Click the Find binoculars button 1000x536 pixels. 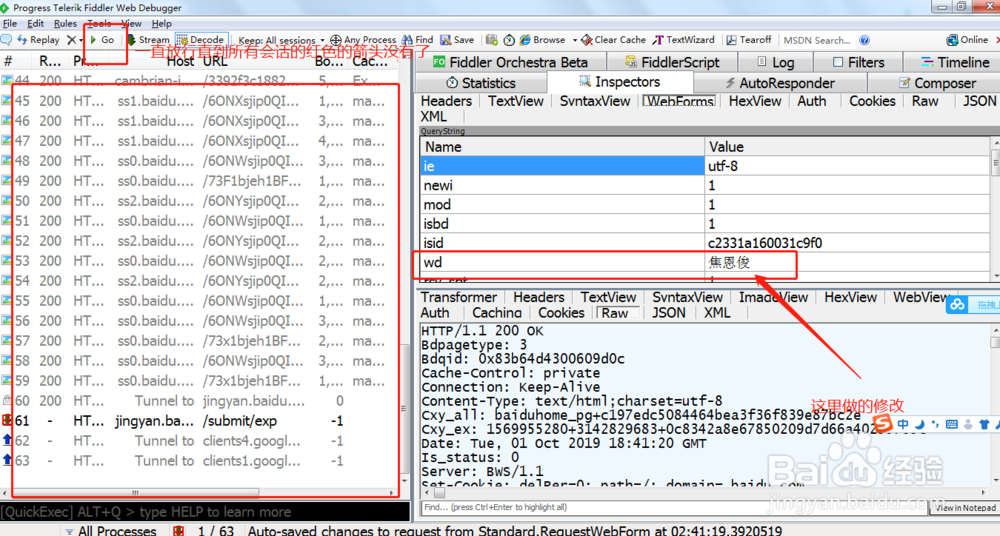417,40
